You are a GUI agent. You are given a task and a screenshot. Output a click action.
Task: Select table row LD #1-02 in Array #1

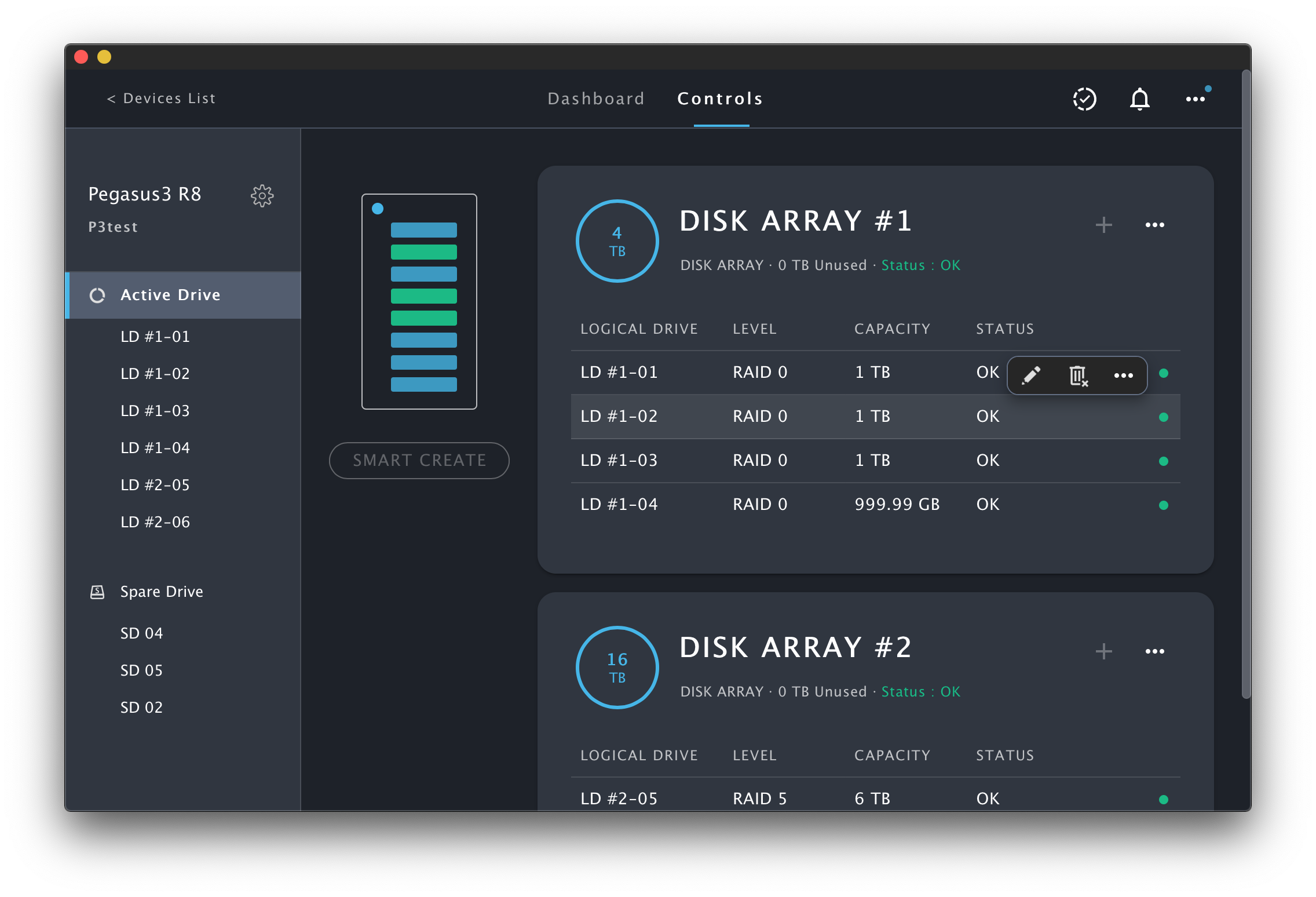875,417
